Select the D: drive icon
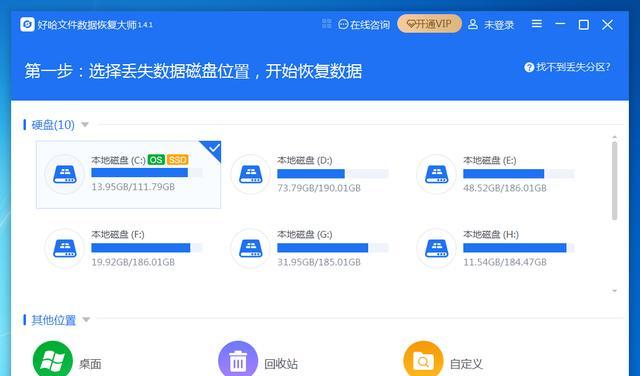 coord(250,174)
